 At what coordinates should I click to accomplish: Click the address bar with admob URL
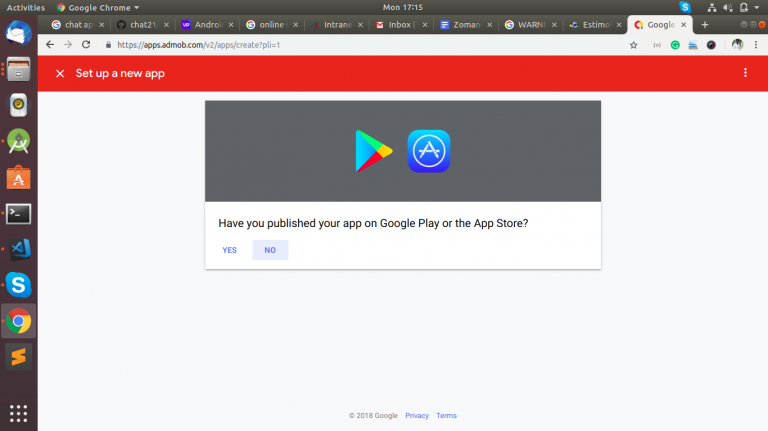[x=362, y=45]
